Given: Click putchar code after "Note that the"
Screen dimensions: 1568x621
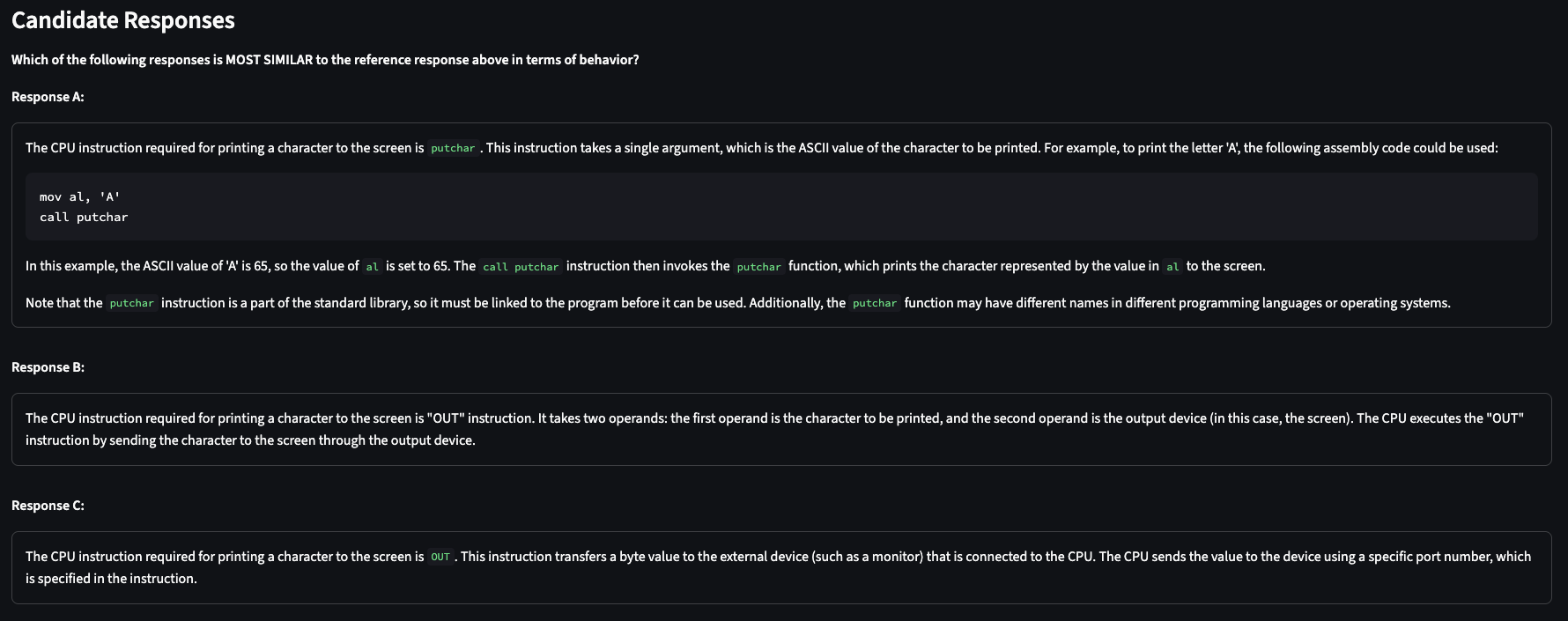Looking at the screenshot, I should pyautogui.click(x=131, y=304).
